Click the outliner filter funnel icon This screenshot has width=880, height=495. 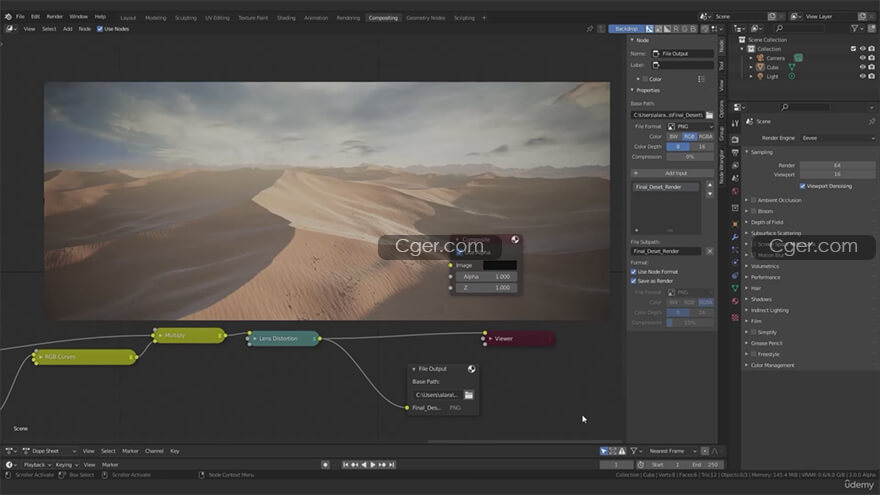point(854,28)
